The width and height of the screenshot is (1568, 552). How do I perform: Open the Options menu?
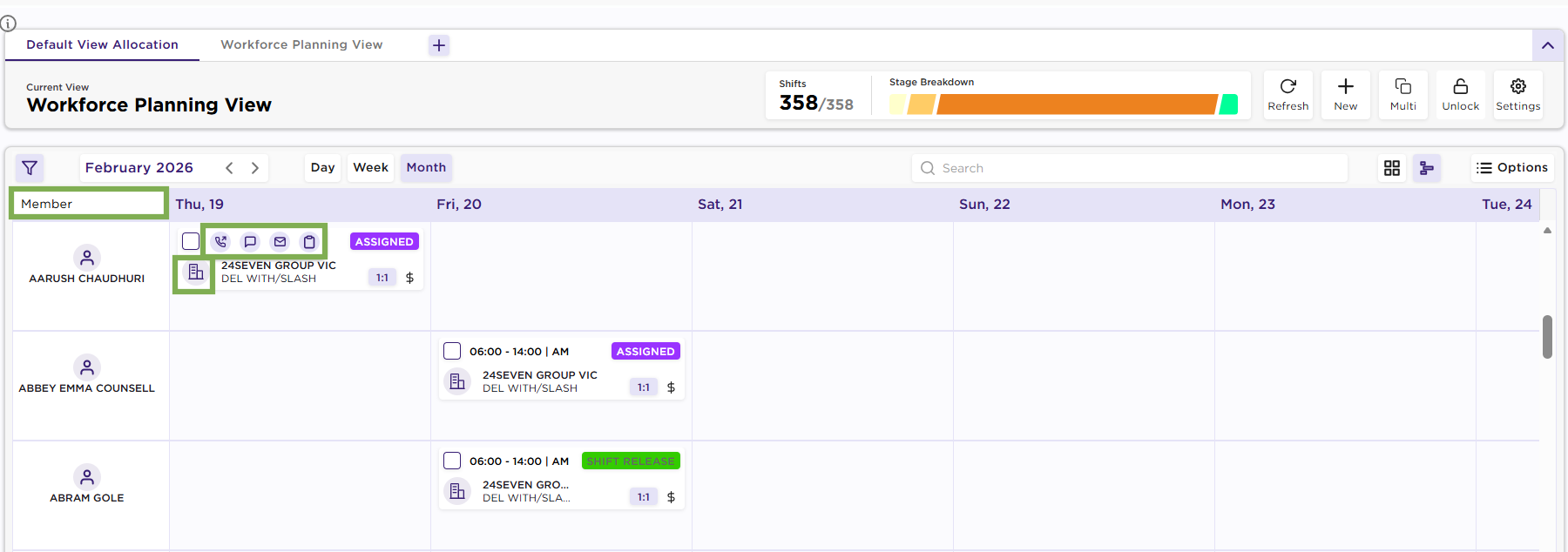(1512, 168)
